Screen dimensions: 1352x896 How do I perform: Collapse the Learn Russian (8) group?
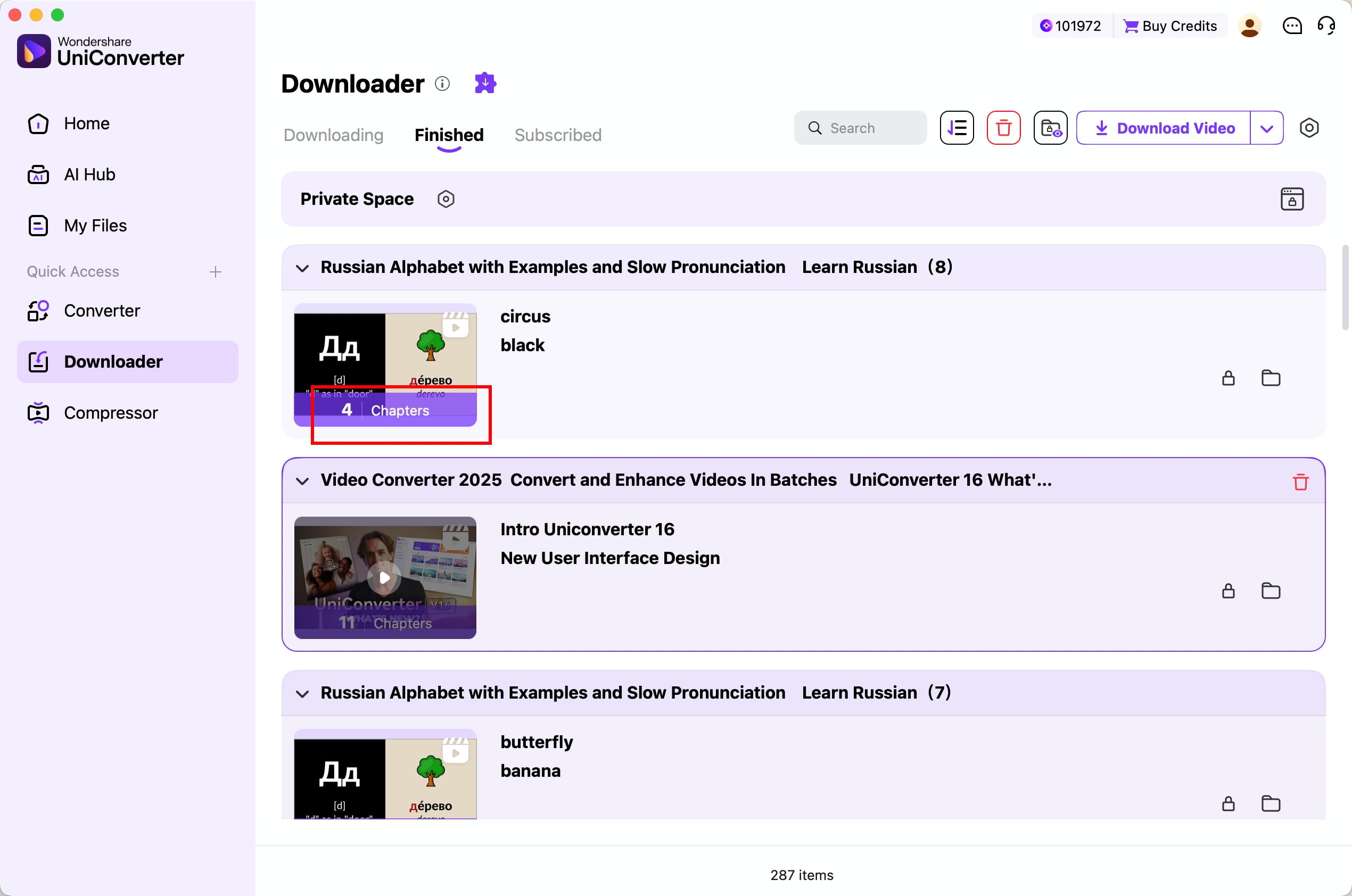click(302, 268)
